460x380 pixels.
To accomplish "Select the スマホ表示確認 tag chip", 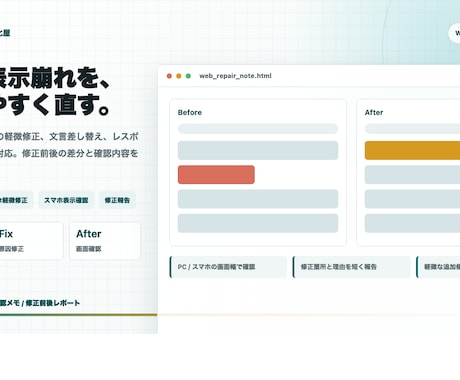I will click(x=66, y=200).
